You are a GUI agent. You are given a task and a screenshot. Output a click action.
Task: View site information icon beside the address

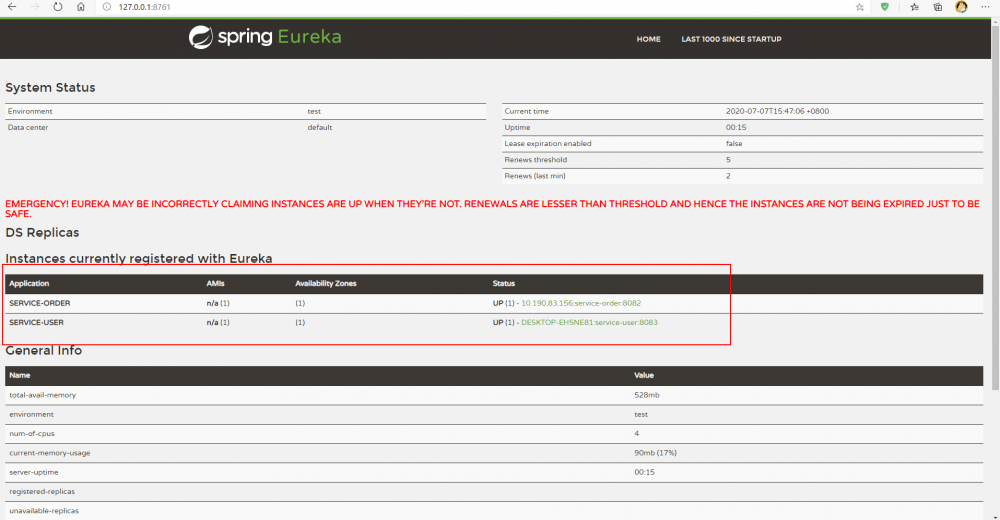(107, 7)
